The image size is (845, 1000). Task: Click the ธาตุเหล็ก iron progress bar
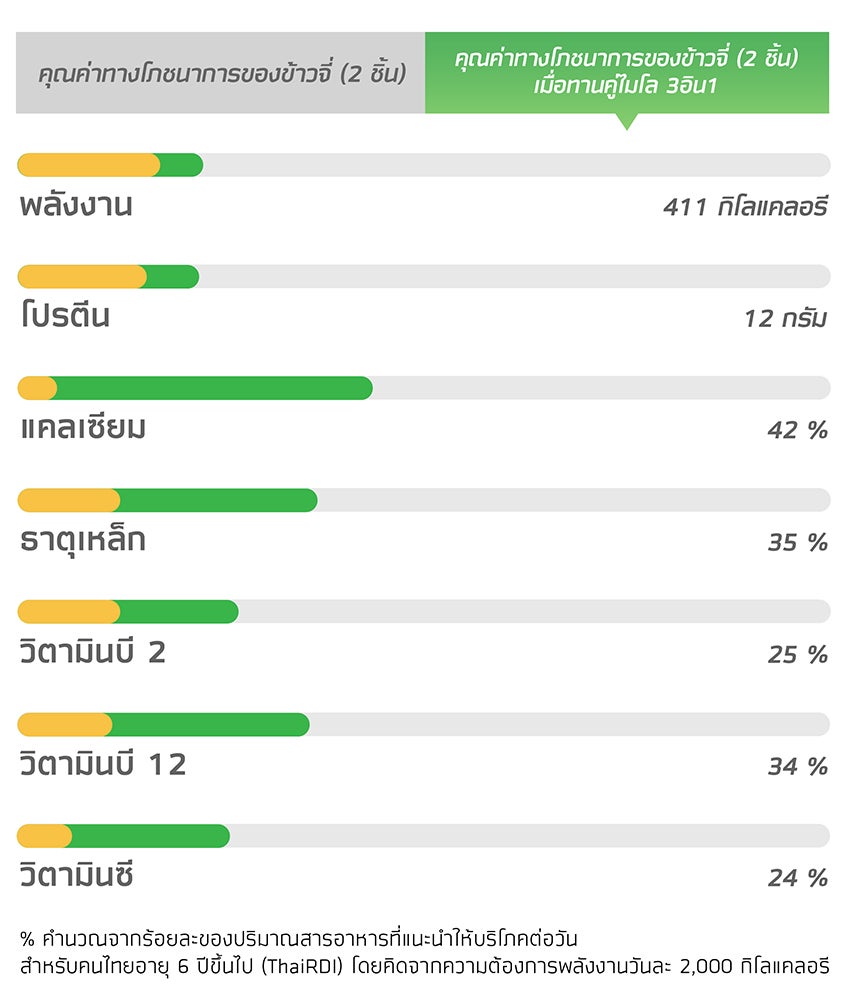tap(423, 500)
